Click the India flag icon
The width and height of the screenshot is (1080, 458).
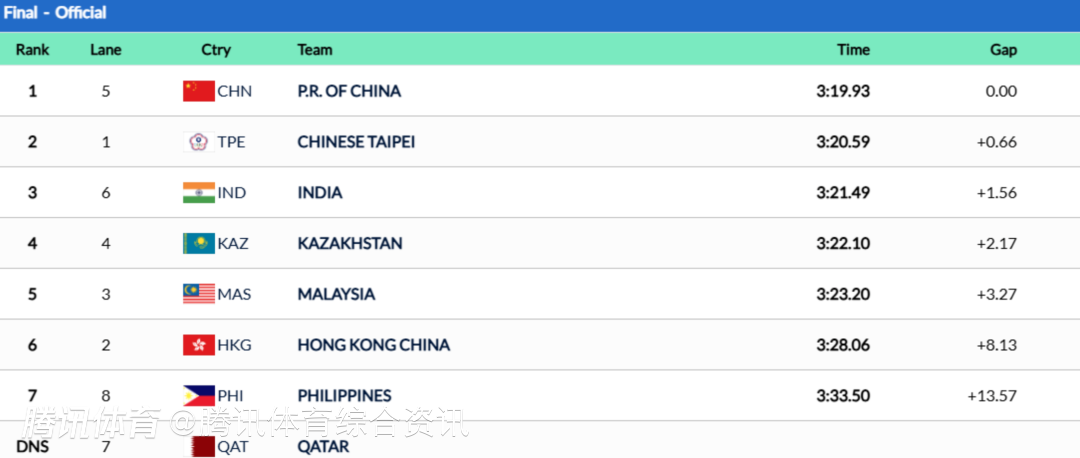(198, 193)
